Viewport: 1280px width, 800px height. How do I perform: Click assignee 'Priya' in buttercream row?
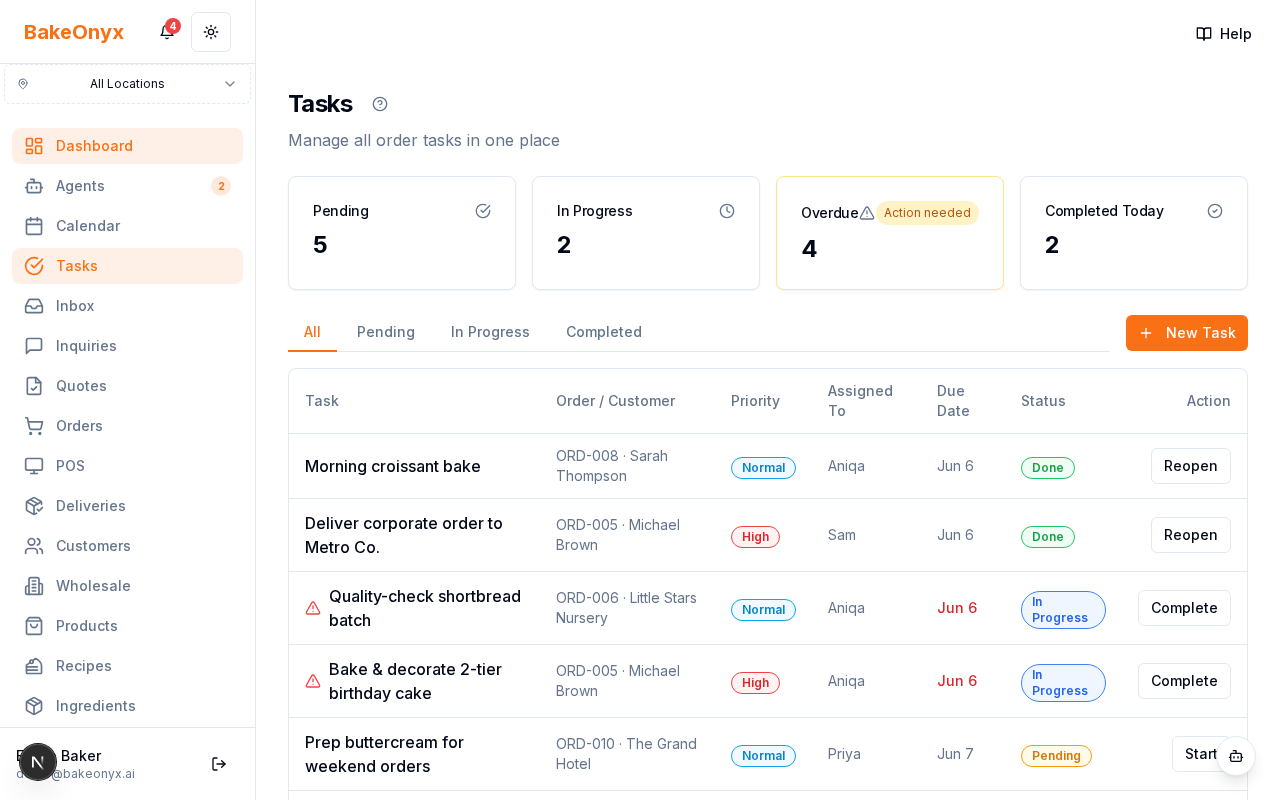pos(844,754)
